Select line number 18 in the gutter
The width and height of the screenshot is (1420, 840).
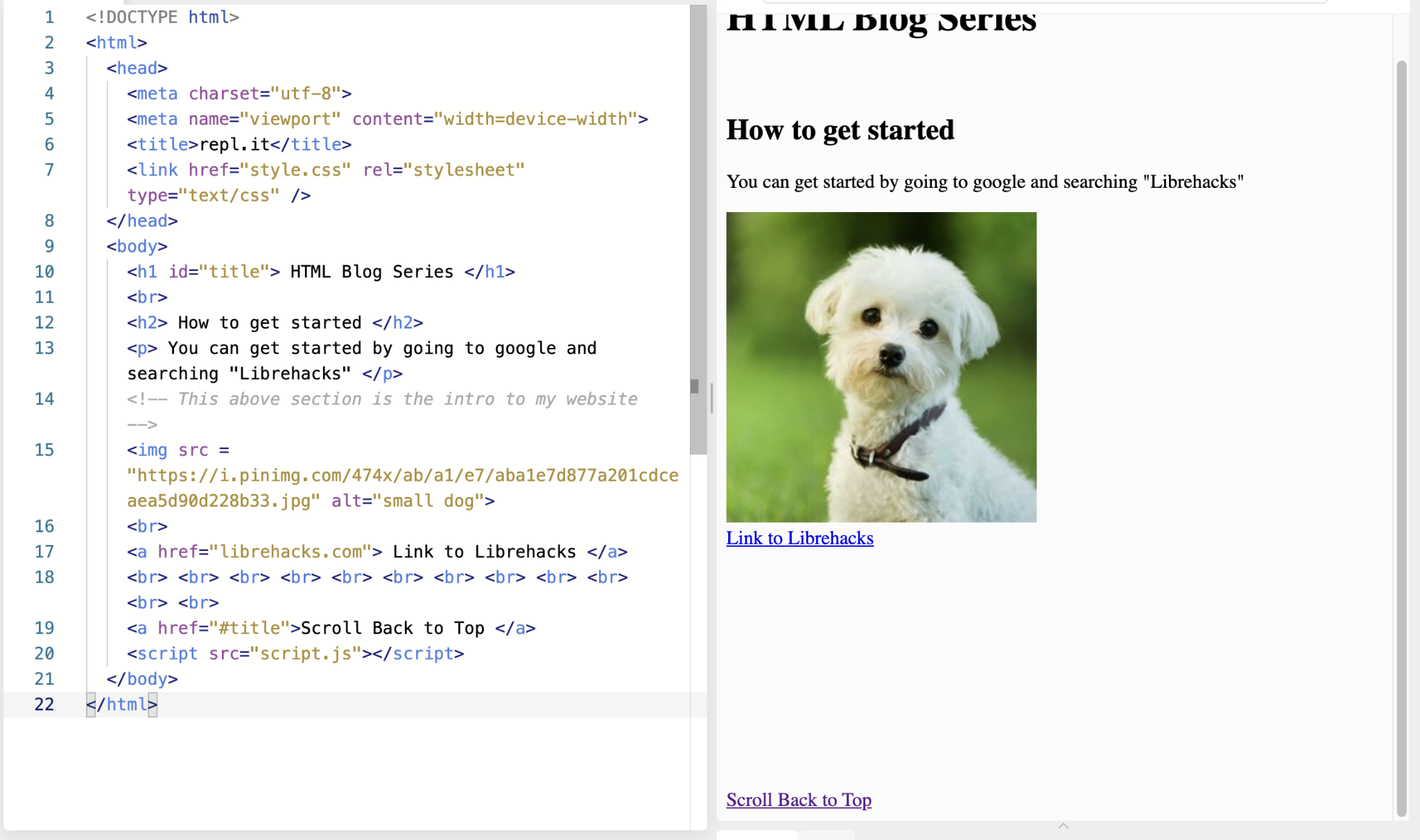pos(44,577)
